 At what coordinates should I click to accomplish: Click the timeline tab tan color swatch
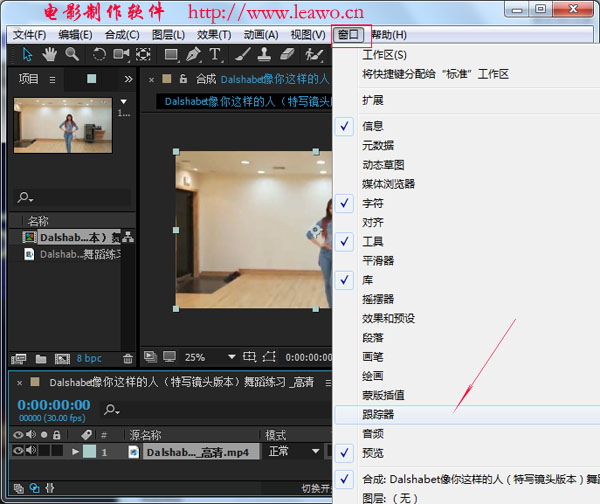pyautogui.click(x=35, y=382)
